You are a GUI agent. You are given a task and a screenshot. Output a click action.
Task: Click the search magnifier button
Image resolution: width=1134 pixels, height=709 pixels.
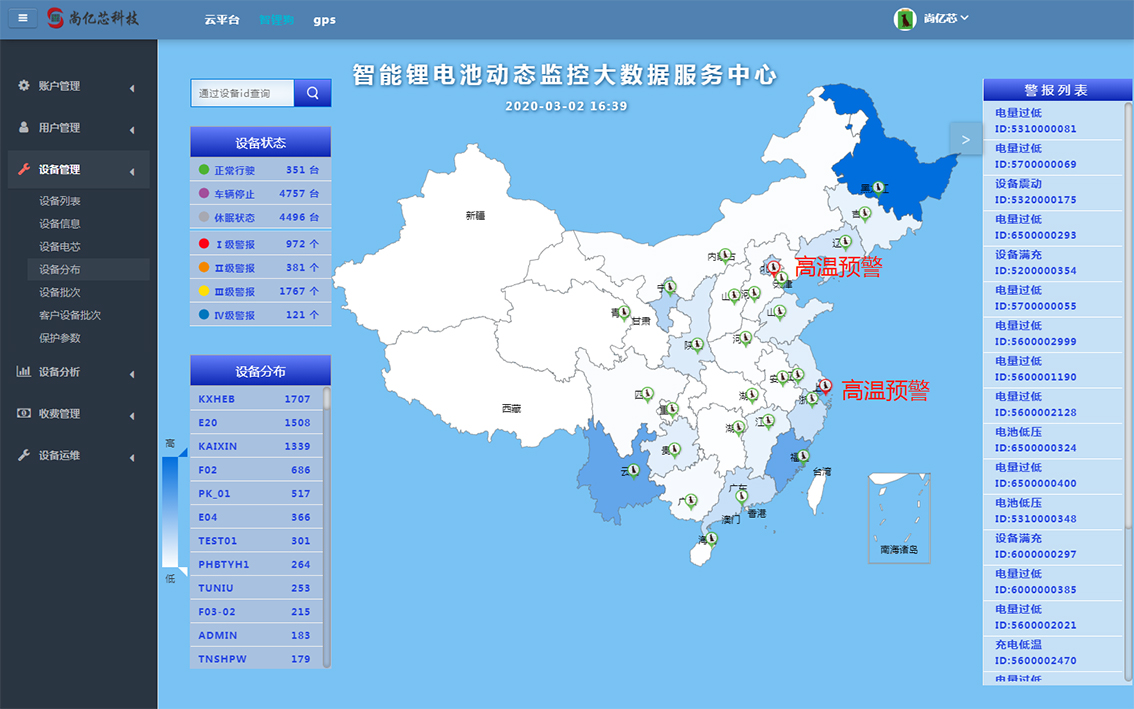coord(313,93)
